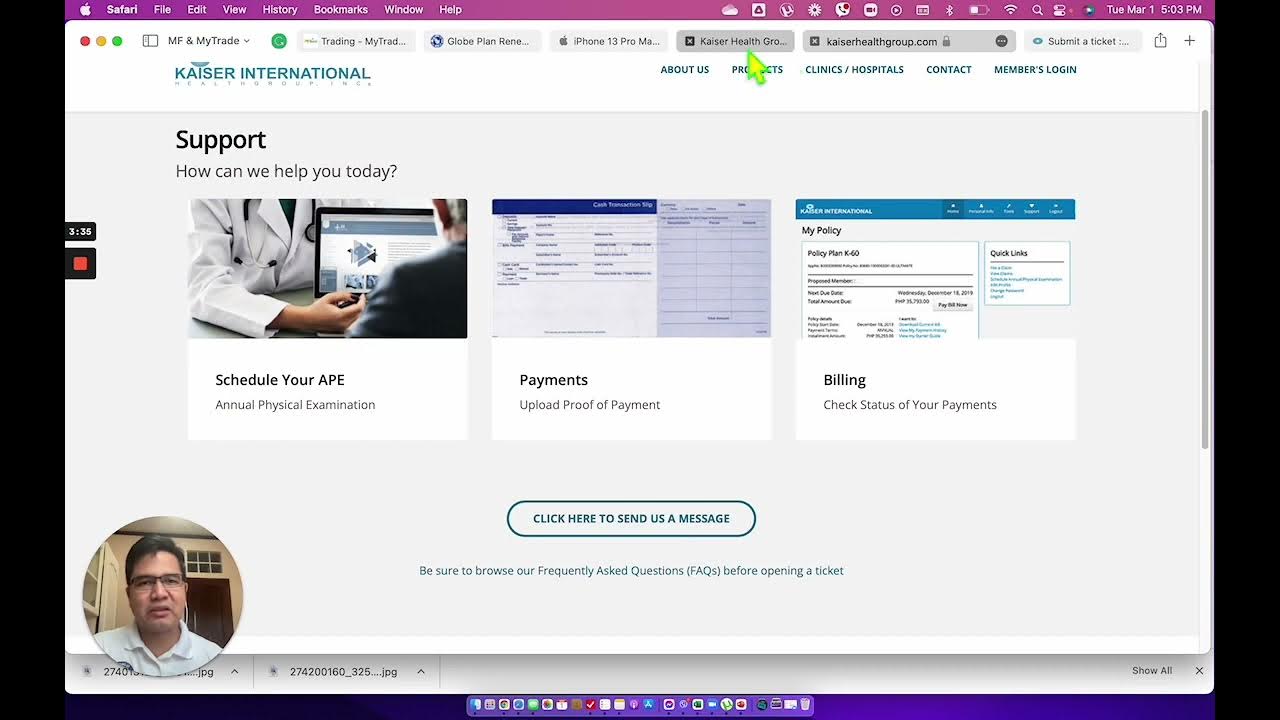Click the Wi-Fi status icon
This screenshot has width=1280, height=720.
pos(1011,10)
